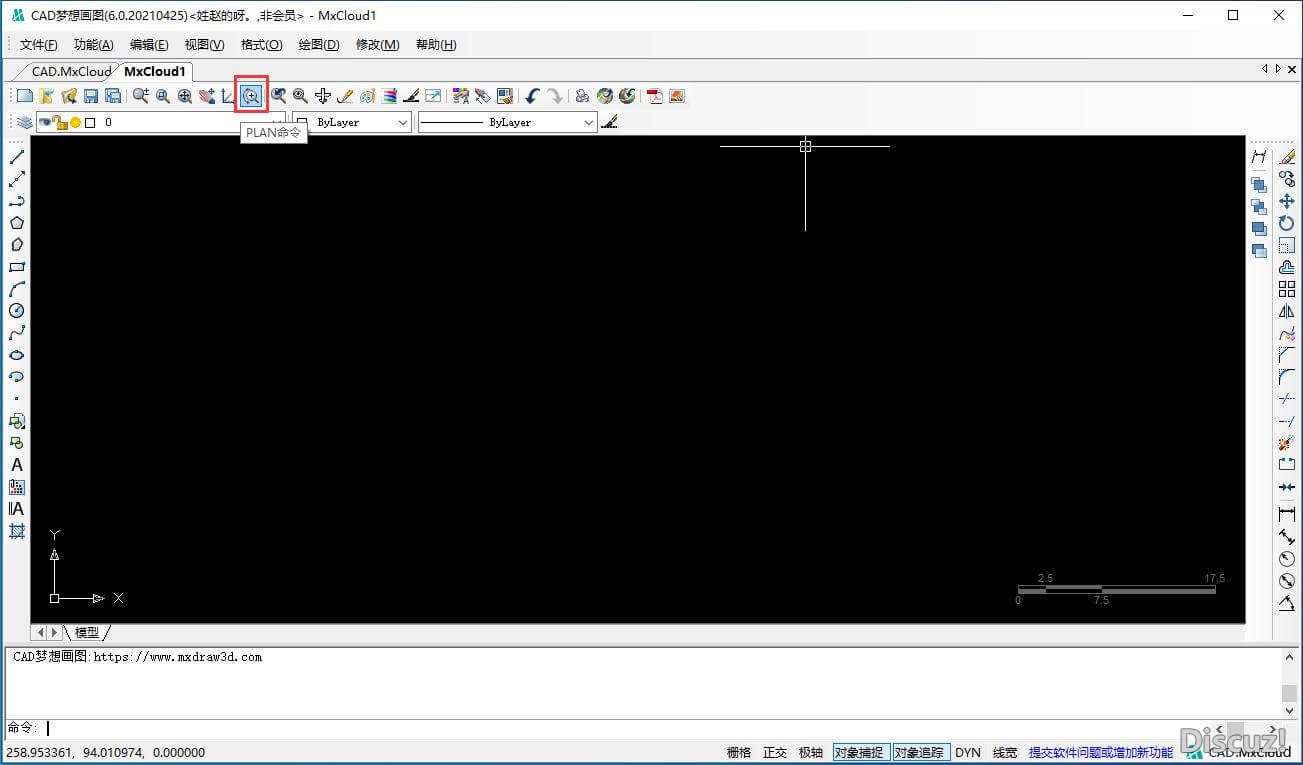Screen dimensions: 1303x765
Task: Toggle 对象追踪 object tracking
Action: [919, 752]
